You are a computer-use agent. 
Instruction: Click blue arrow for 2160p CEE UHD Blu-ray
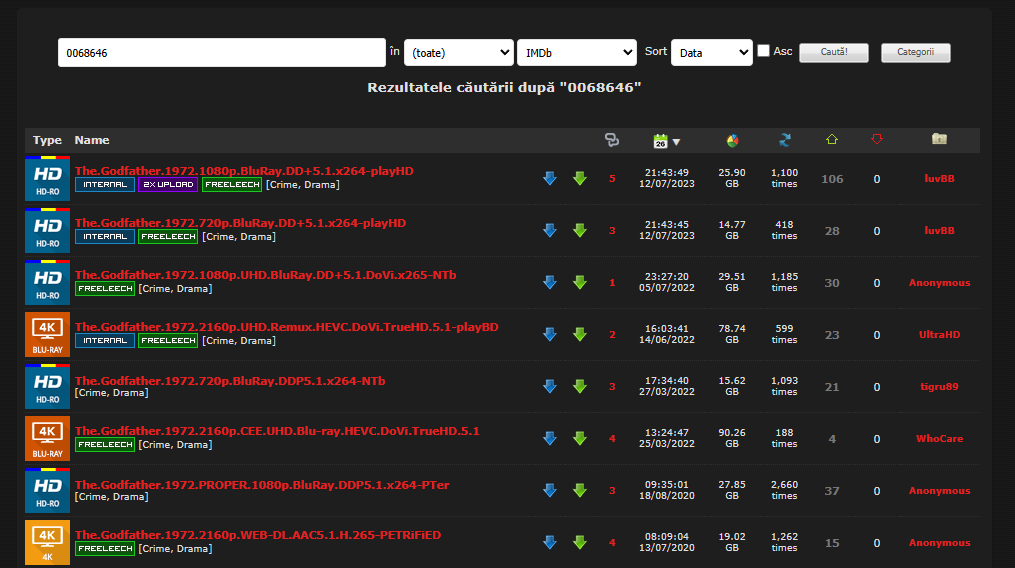[550, 438]
